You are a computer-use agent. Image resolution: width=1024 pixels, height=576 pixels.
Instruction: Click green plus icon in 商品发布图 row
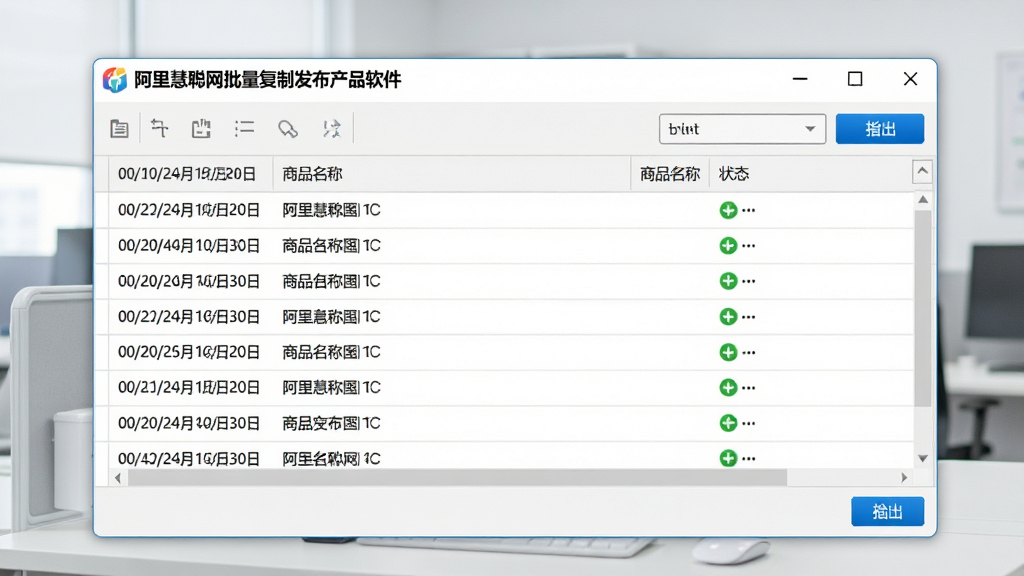pyautogui.click(x=728, y=423)
